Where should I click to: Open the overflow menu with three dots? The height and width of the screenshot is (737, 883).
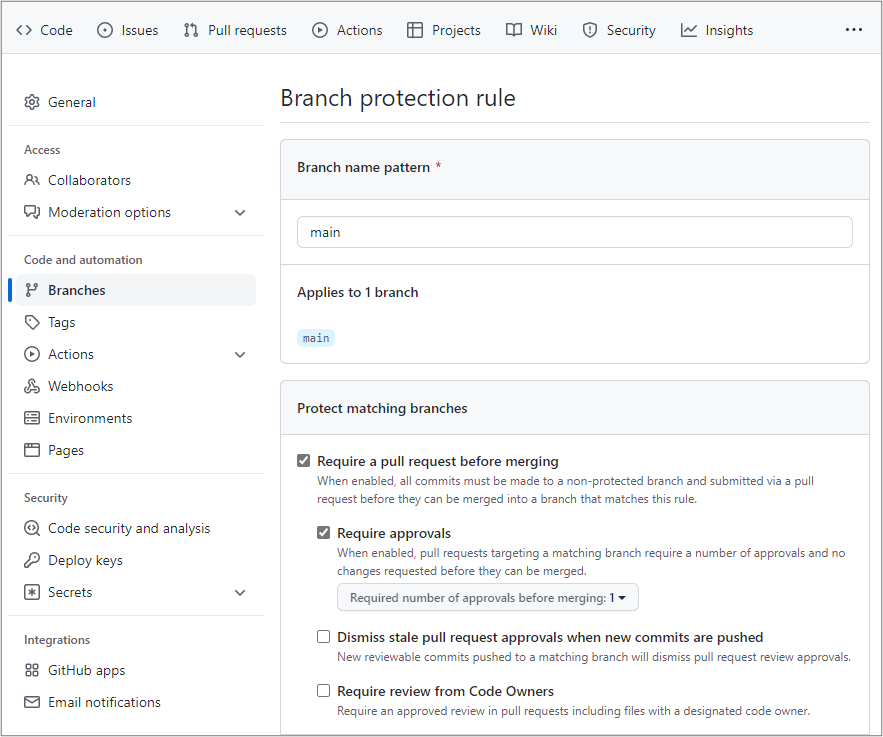(853, 30)
